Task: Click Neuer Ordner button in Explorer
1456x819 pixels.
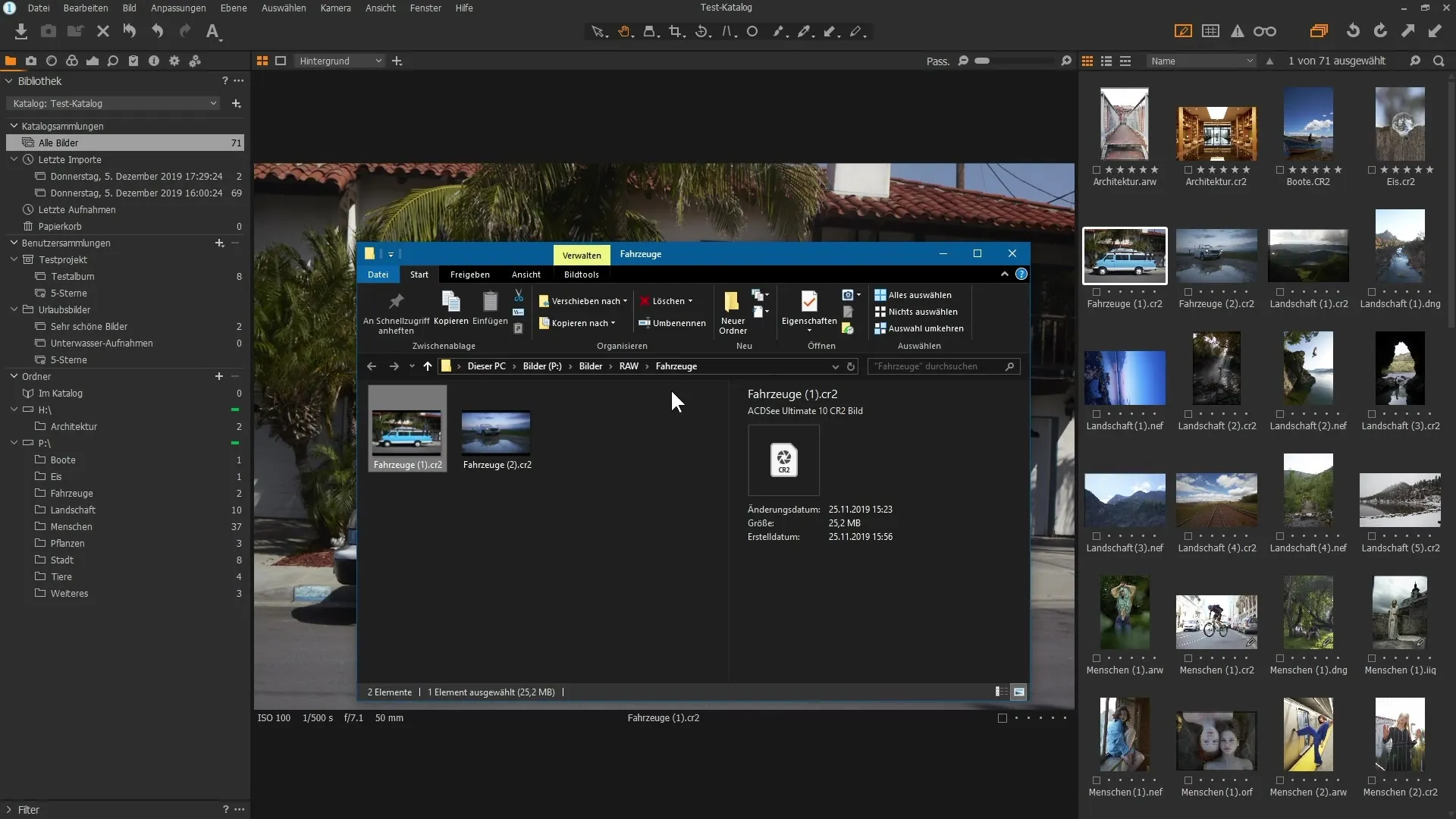Action: pos(733,312)
